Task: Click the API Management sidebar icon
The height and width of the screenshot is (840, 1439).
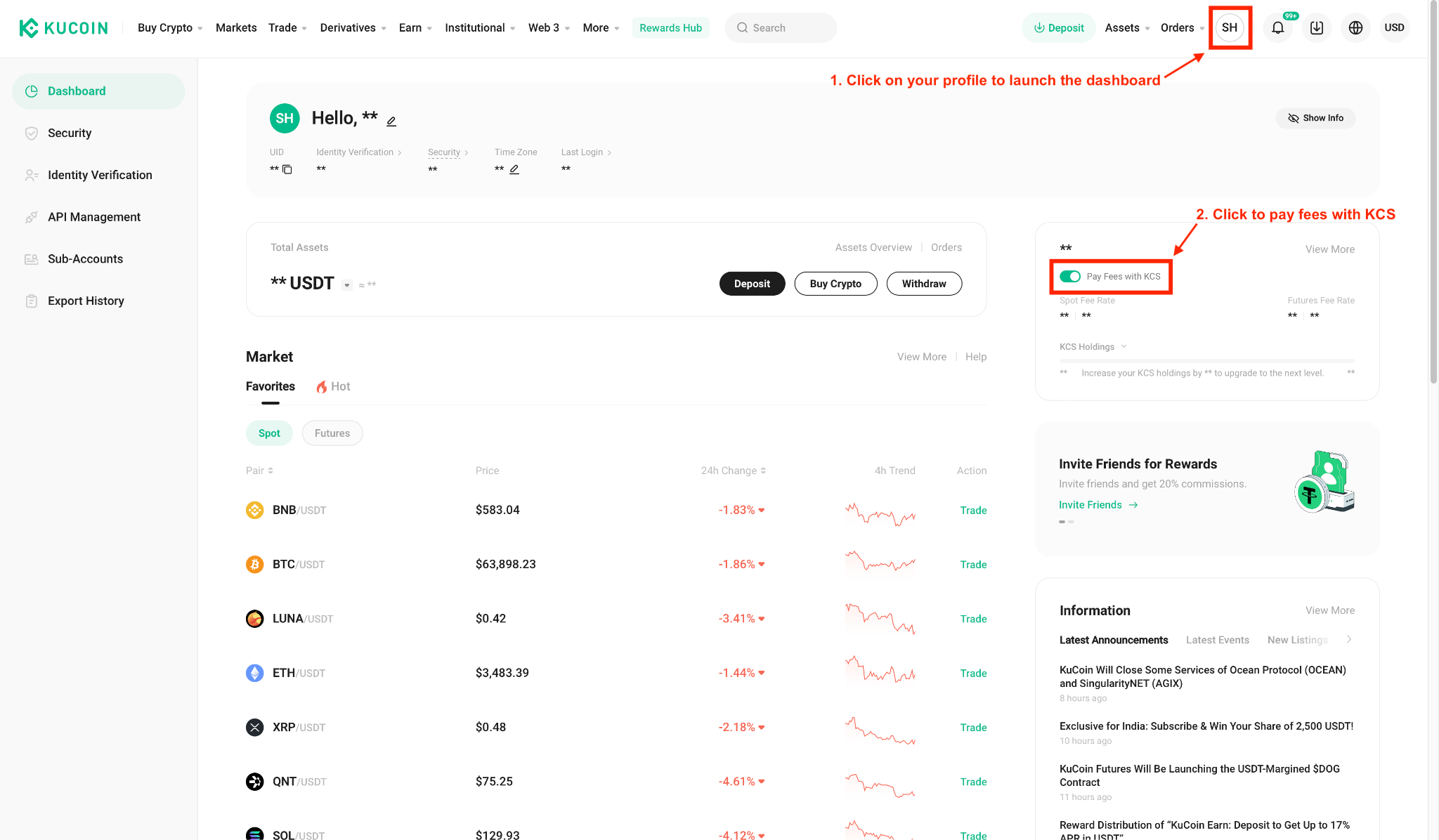Action: [32, 217]
